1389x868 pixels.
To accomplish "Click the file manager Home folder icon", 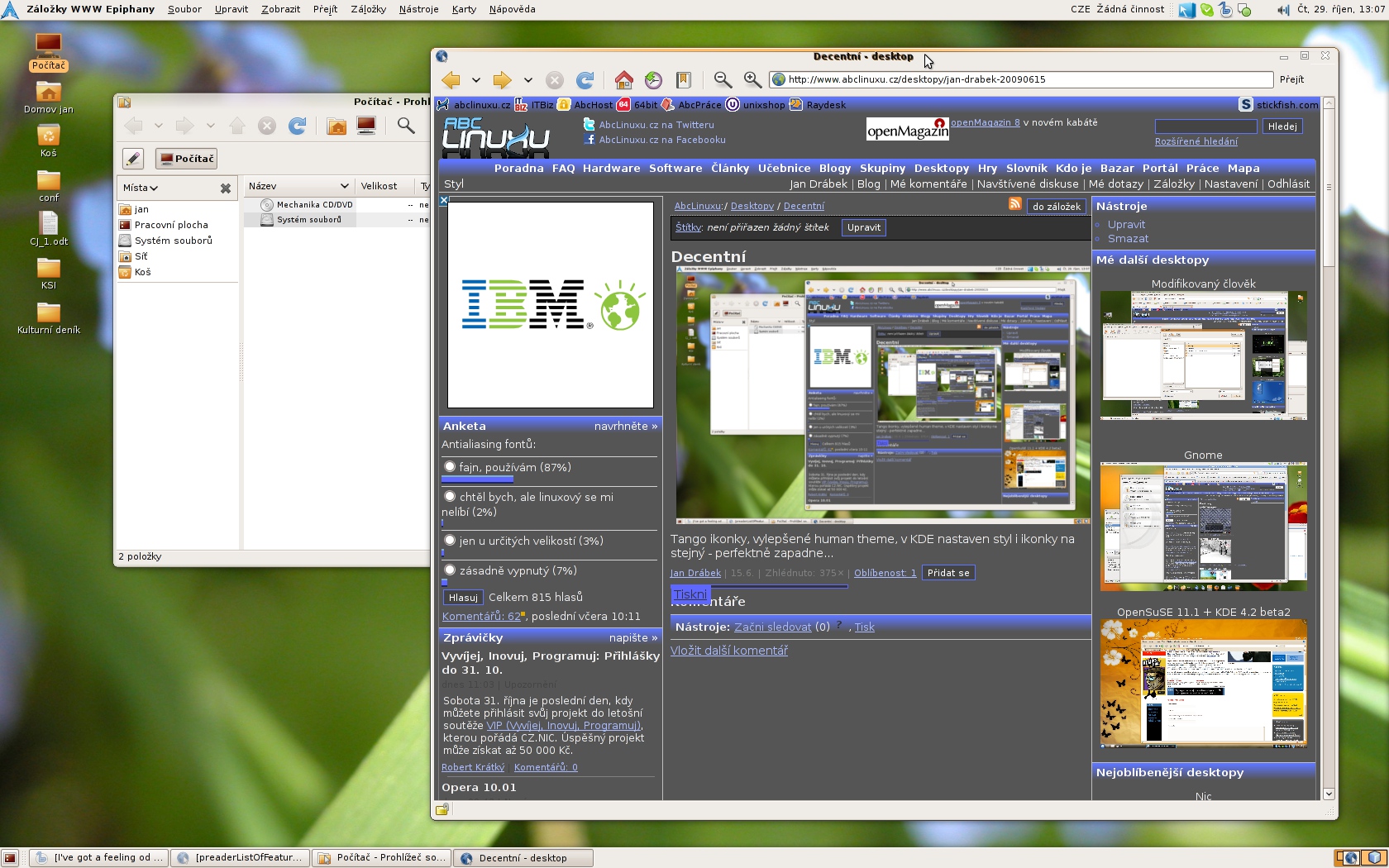I will point(337,126).
